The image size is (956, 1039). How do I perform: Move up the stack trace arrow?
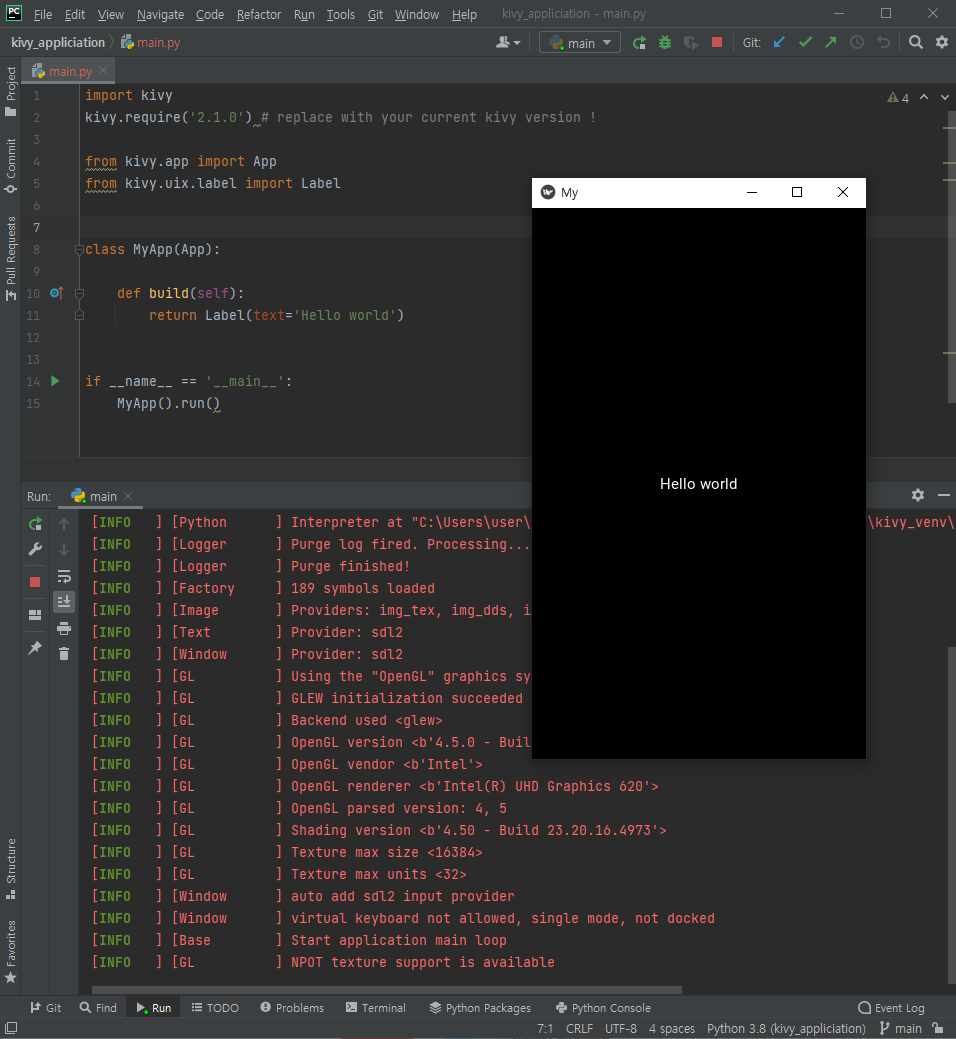click(64, 523)
